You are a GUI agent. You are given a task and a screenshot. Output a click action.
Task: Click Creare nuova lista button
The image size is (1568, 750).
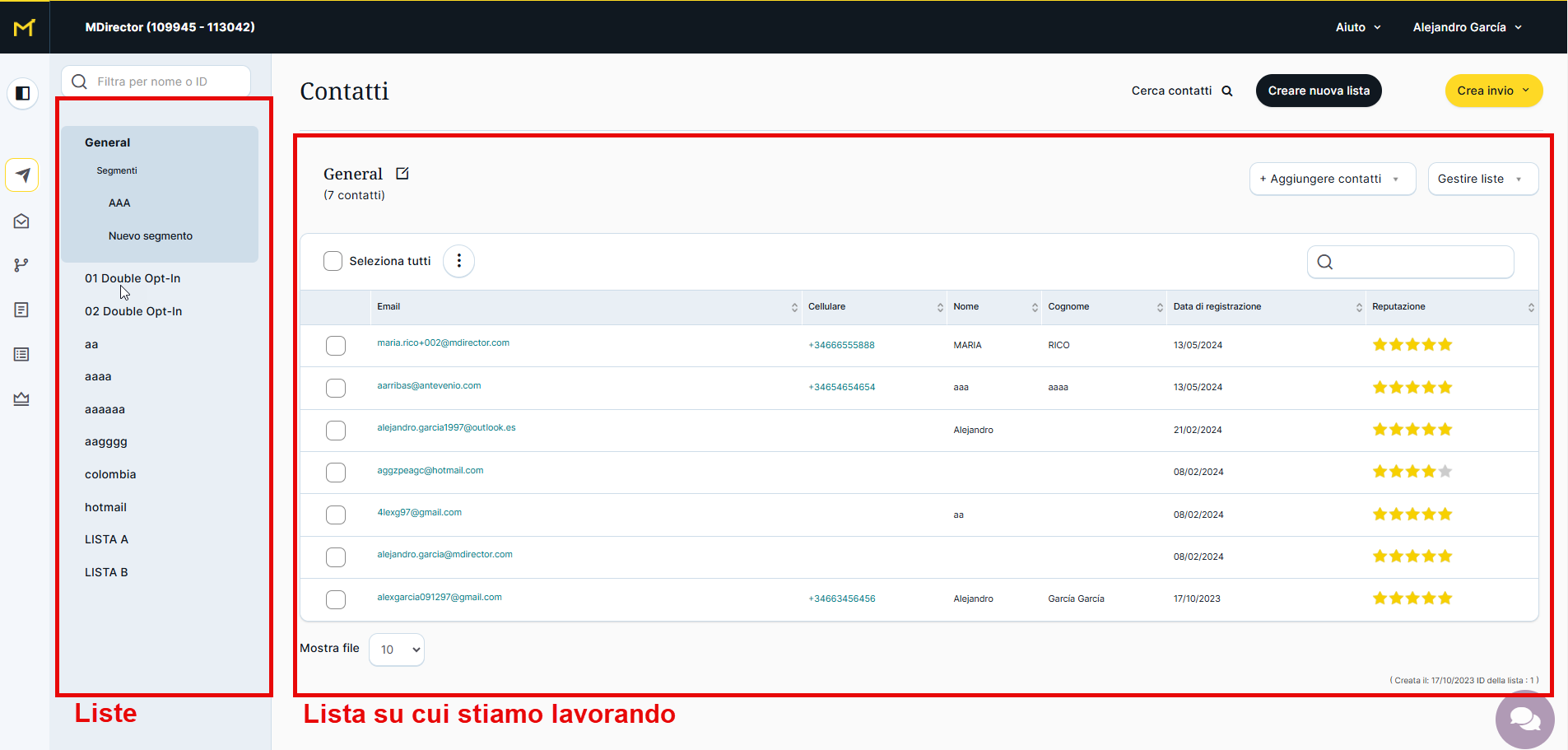tap(1318, 91)
